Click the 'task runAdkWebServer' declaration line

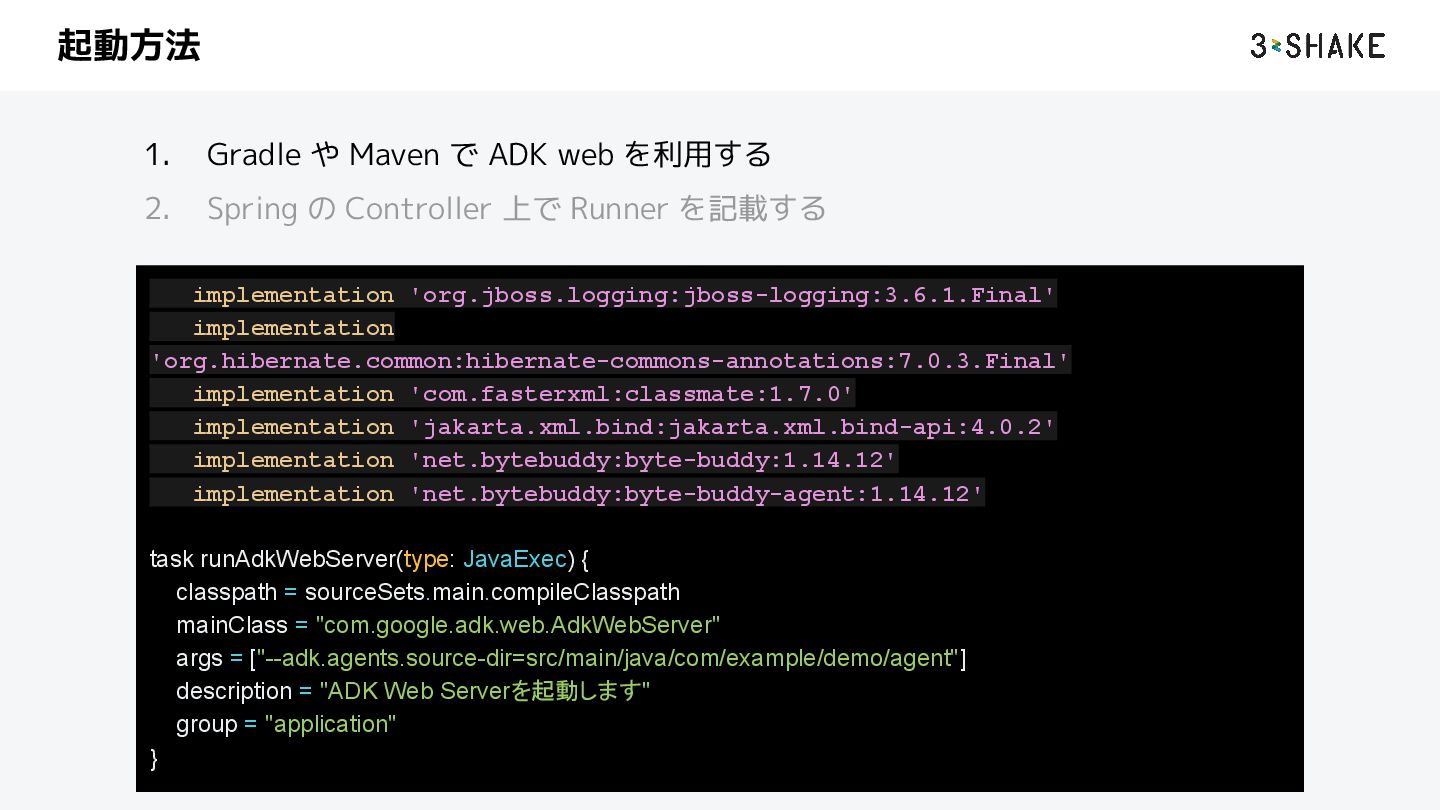(369, 558)
